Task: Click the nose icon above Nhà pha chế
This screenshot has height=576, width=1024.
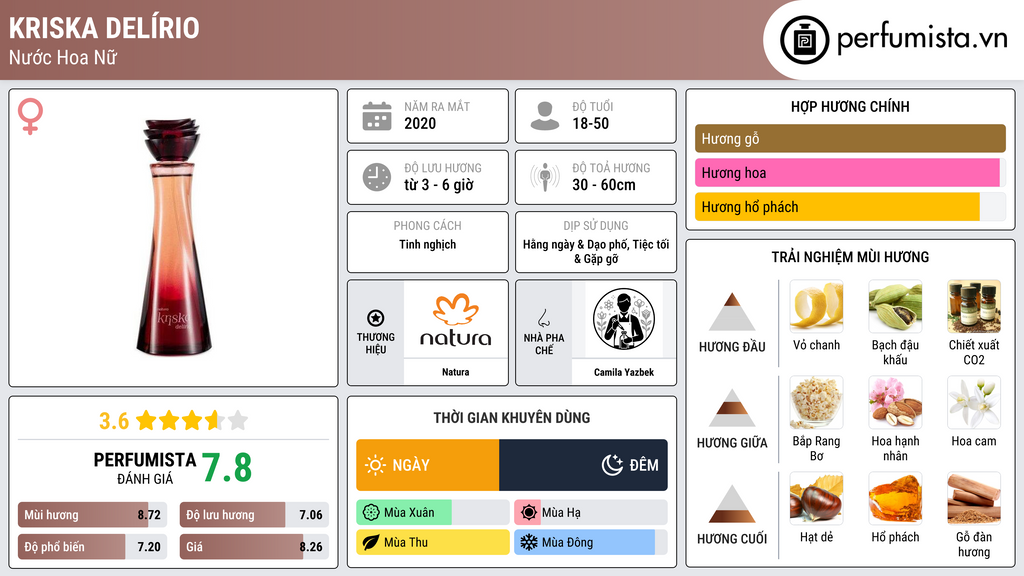Action: click(543, 318)
